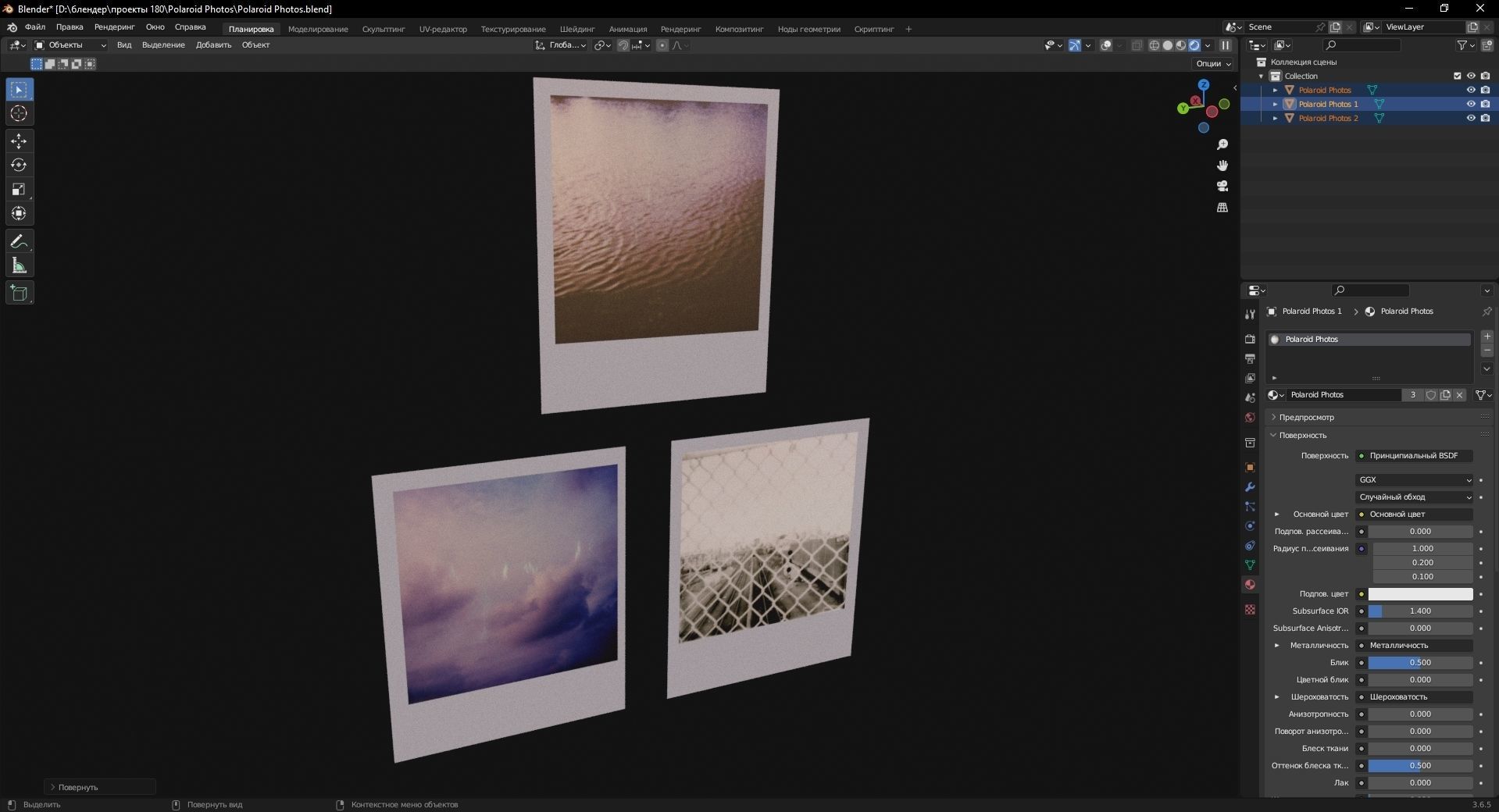Screen dimensions: 1499x812
Task: Open the Object properties tab icon
Action: (x=1250, y=468)
